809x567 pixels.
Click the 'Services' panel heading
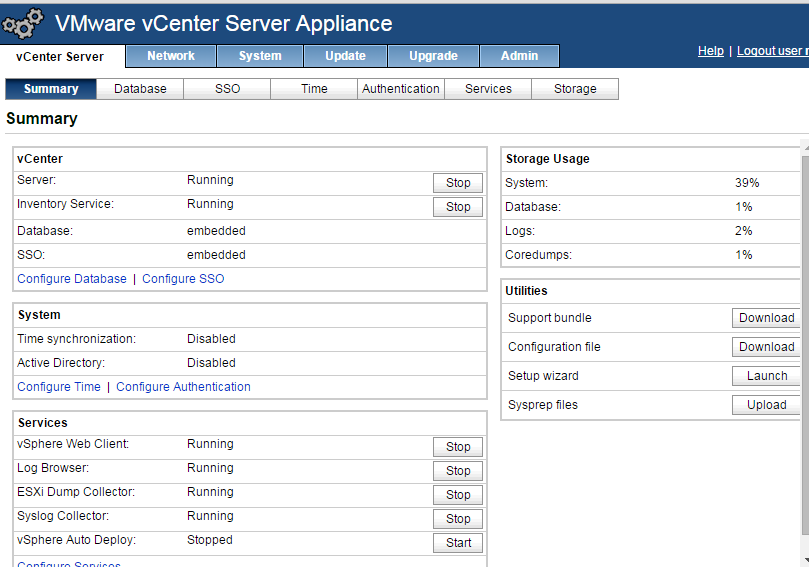tap(43, 423)
